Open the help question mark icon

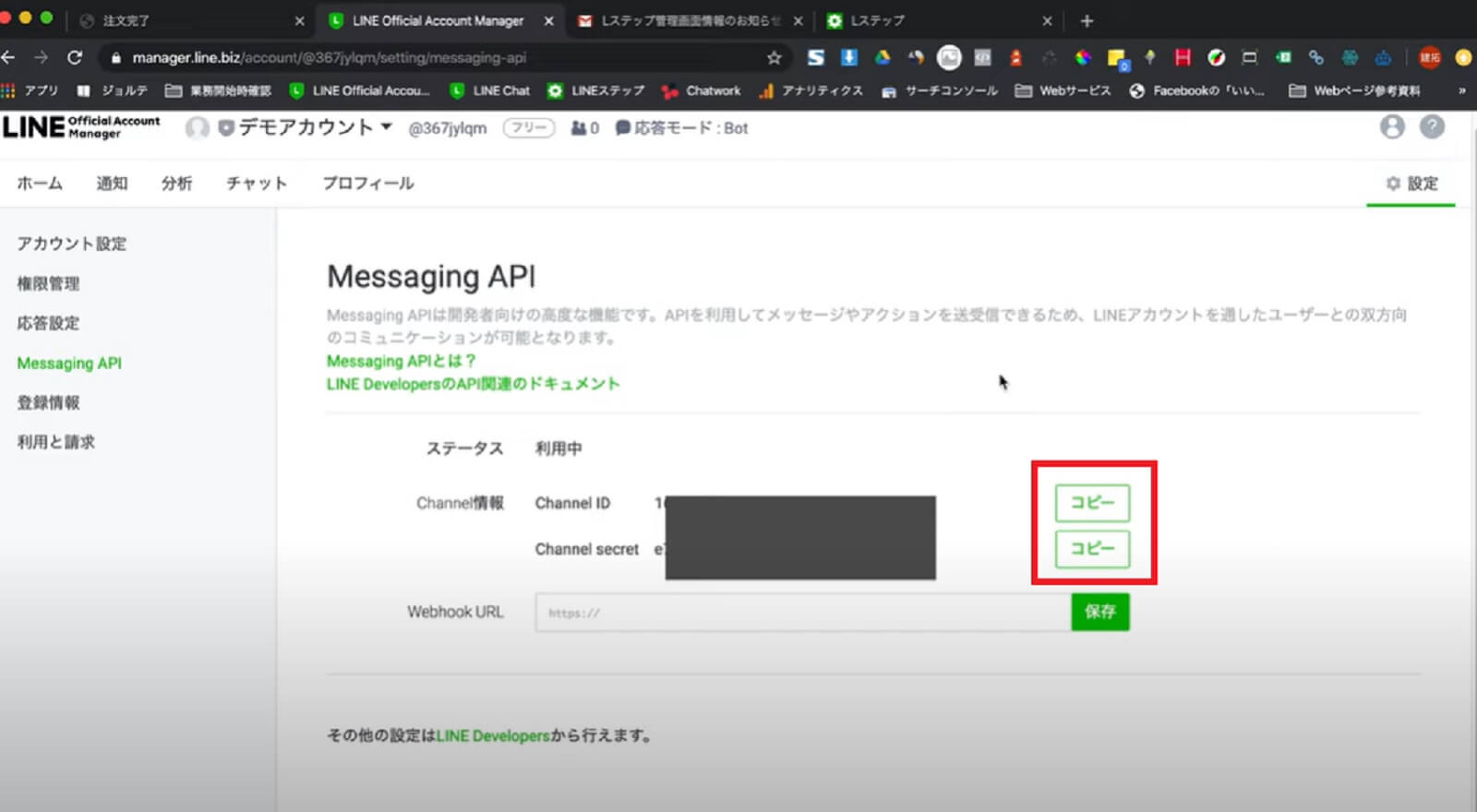point(1432,126)
